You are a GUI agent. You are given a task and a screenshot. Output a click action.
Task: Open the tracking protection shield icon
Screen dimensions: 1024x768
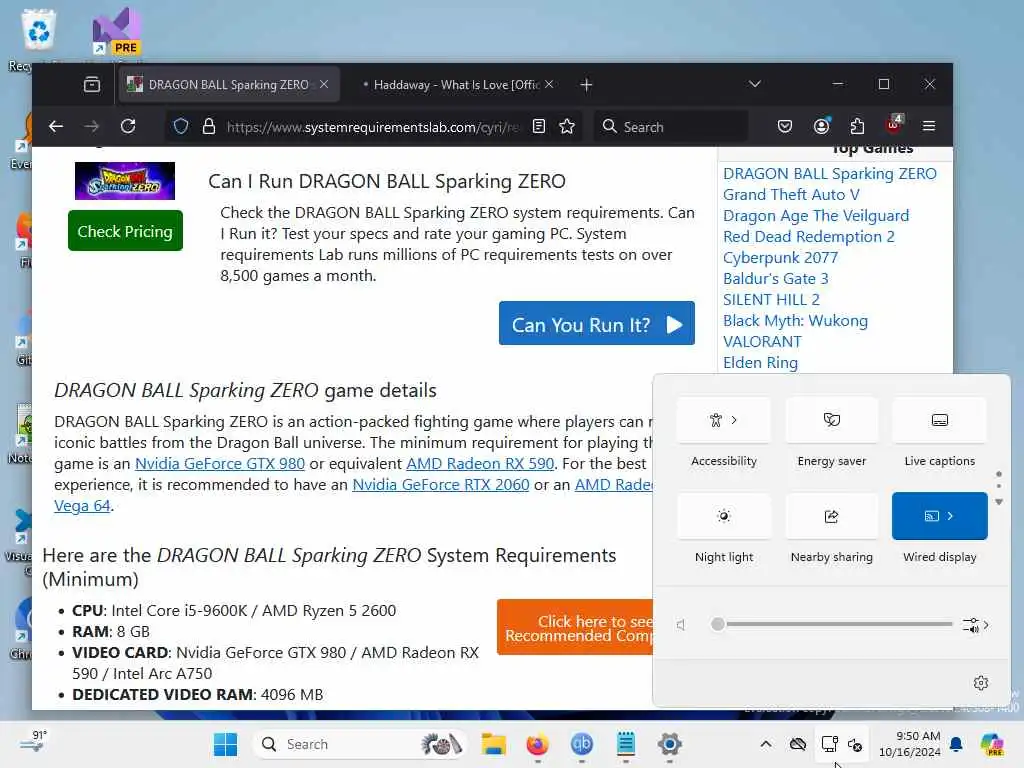(181, 126)
